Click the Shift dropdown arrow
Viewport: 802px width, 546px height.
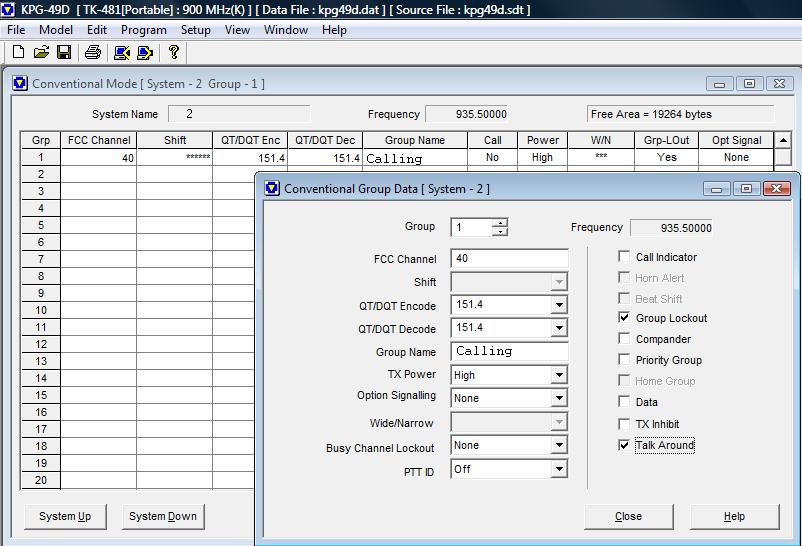pyautogui.click(x=559, y=282)
